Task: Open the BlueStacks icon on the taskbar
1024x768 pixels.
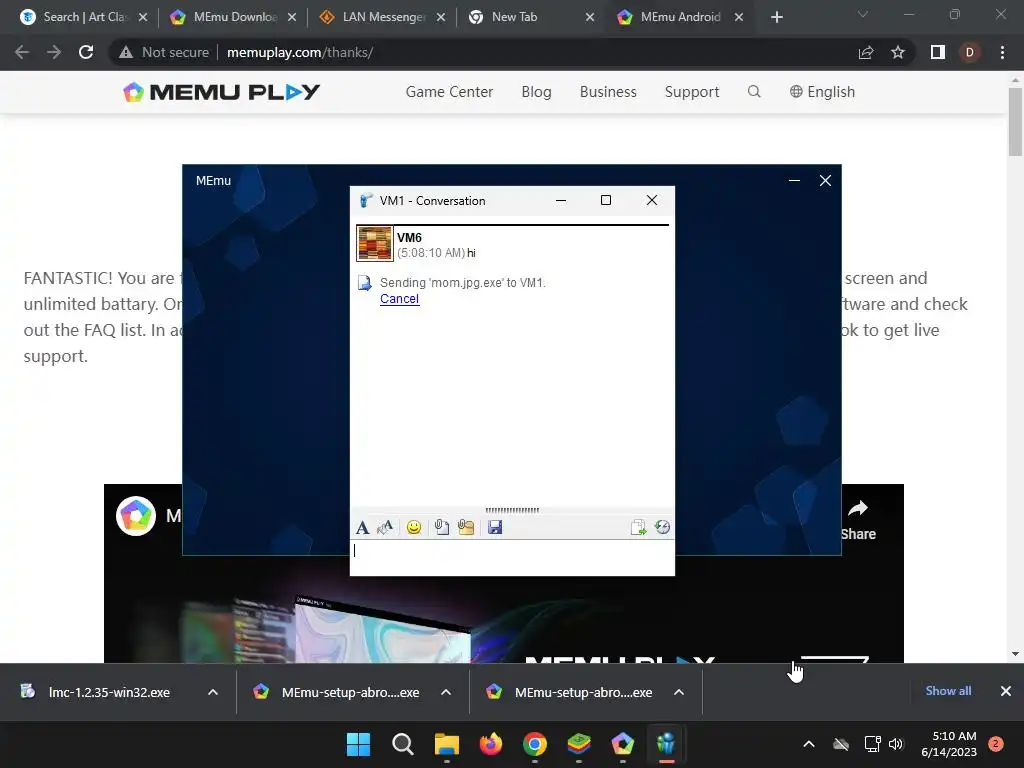Action: [x=579, y=744]
